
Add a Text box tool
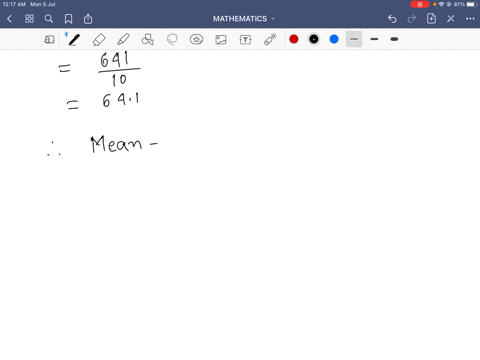[245, 40]
